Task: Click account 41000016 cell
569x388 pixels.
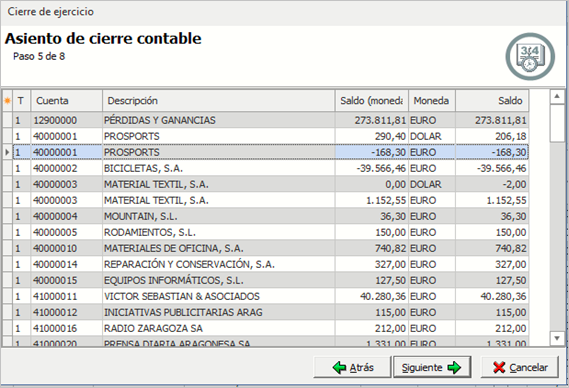Action: [67, 328]
